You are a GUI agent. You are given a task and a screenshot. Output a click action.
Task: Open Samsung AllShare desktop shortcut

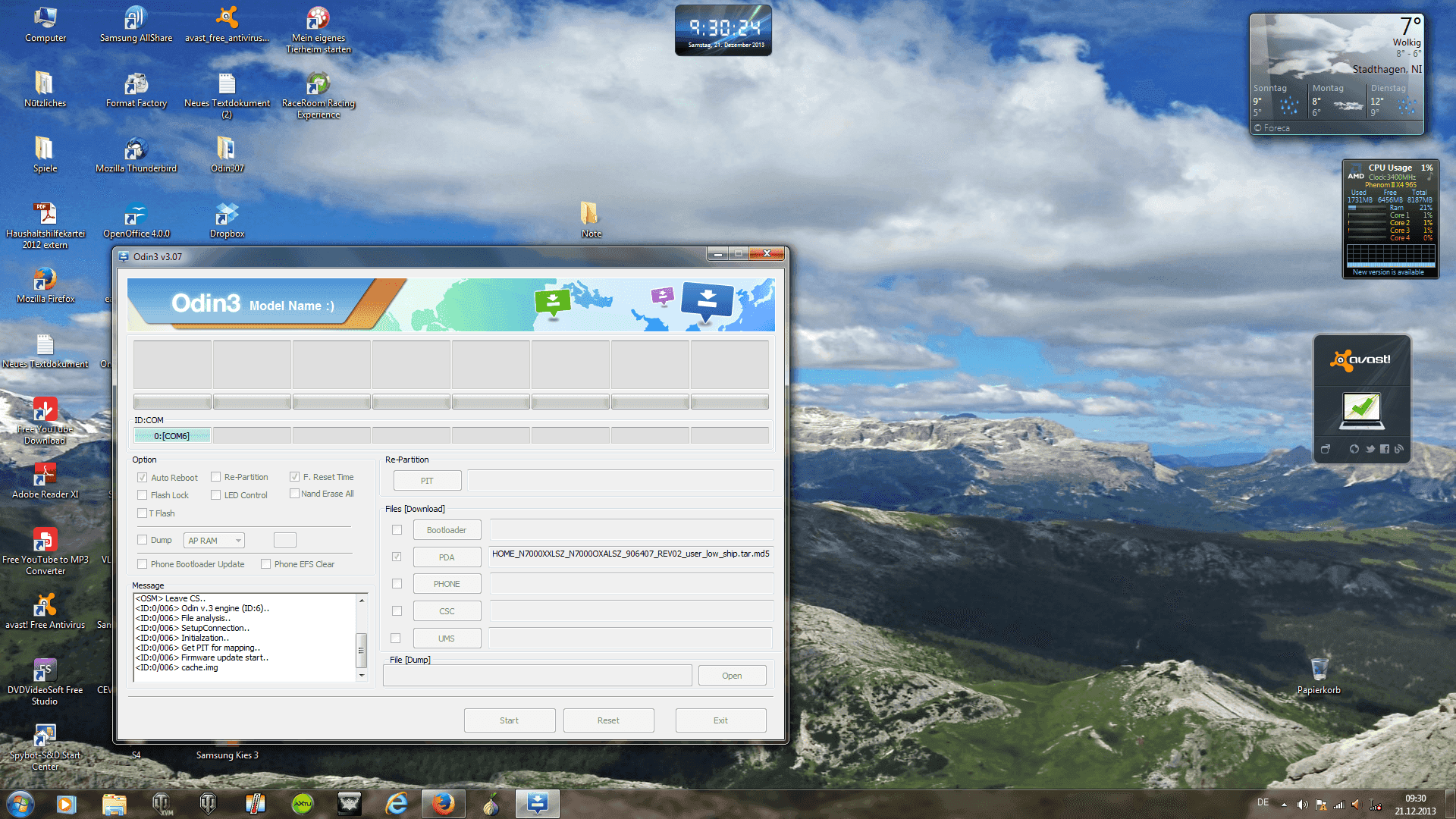point(136,24)
